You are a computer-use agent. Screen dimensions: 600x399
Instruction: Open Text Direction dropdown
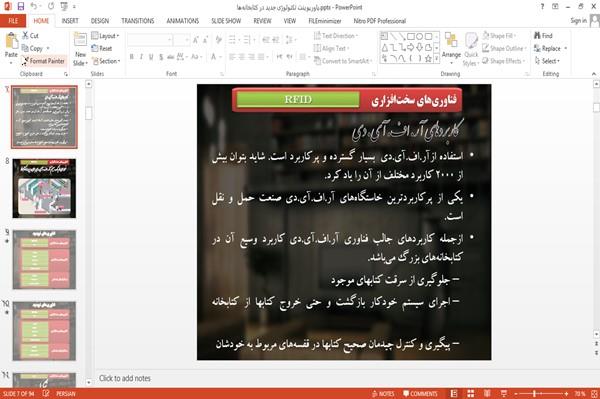pos(336,36)
